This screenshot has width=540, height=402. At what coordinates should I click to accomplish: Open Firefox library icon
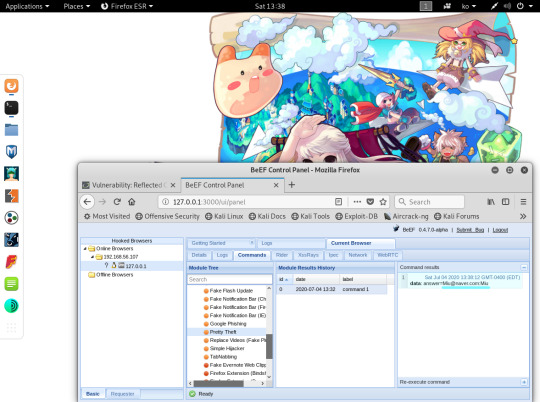pyautogui.click(x=491, y=202)
